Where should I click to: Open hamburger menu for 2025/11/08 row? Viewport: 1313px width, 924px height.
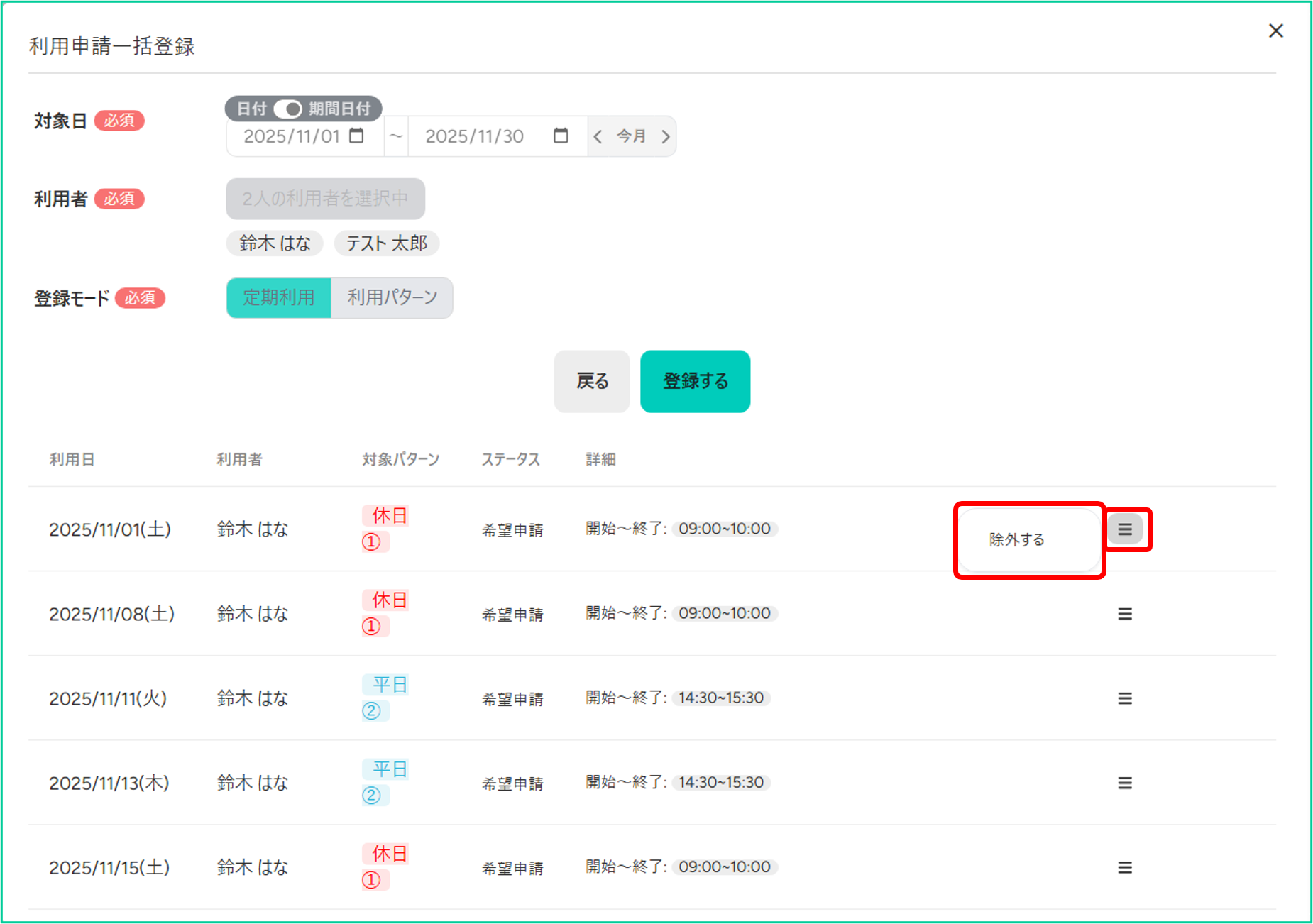(1125, 614)
